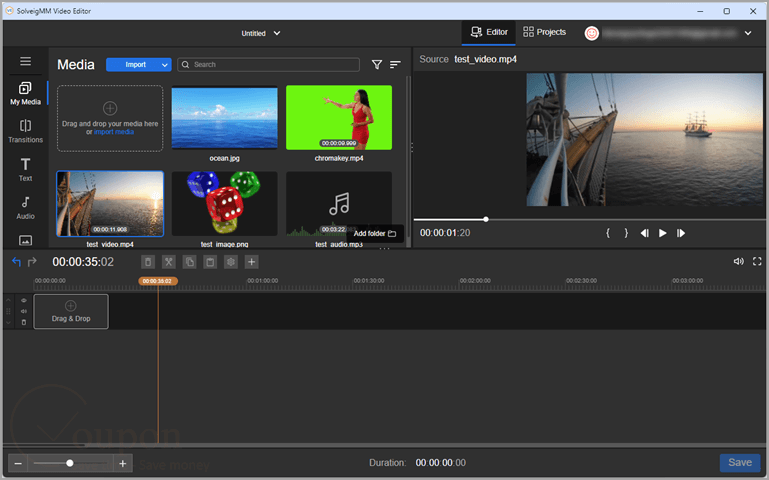The image size is (769, 480).
Task: Click the Save button
Action: pos(740,462)
